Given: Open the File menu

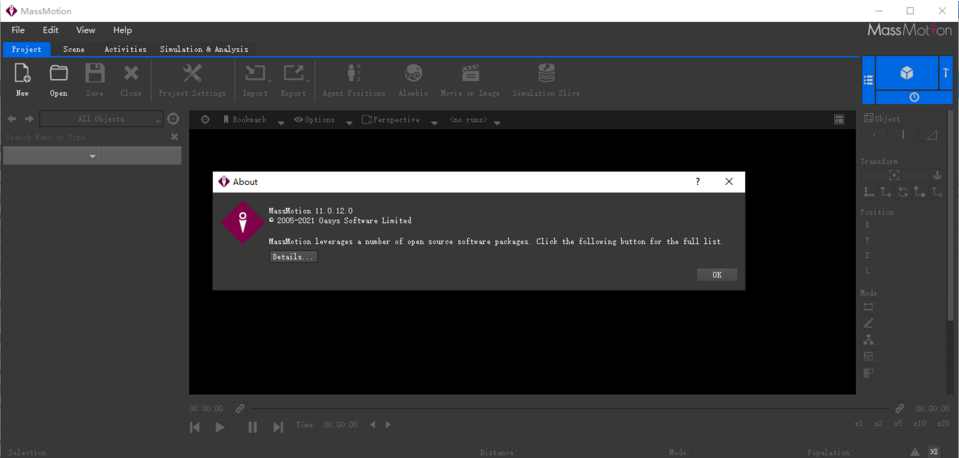Looking at the screenshot, I should (18, 30).
